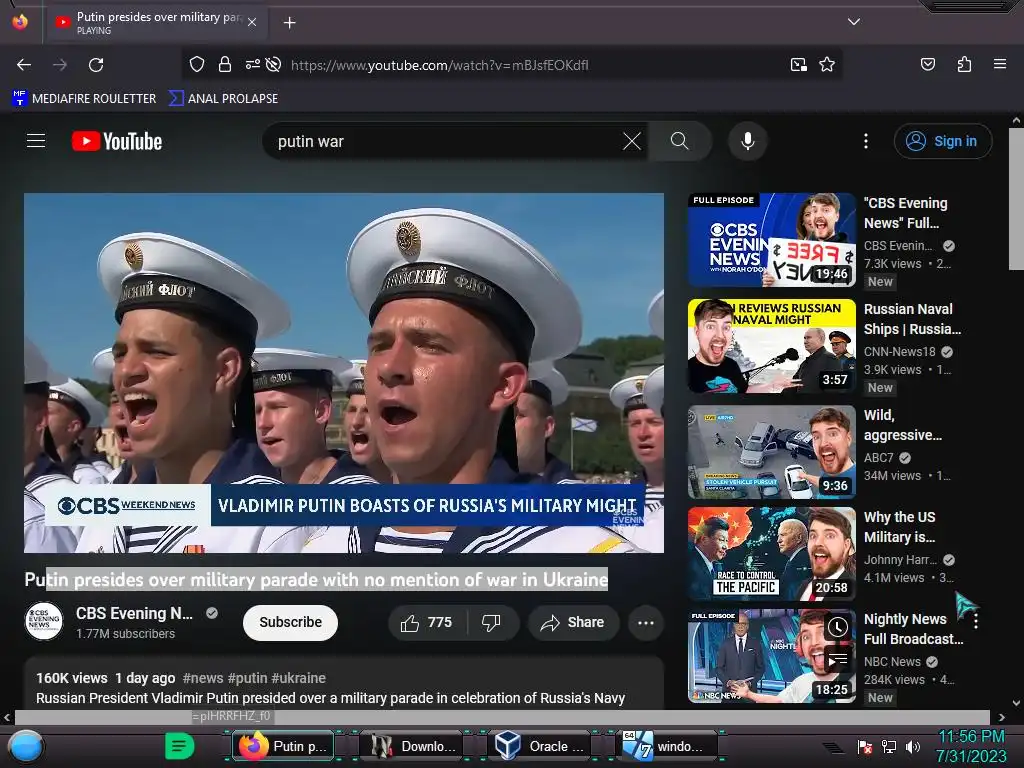Close the Putin presides video tab
The width and height of the screenshot is (1024, 768).
pos(252,22)
